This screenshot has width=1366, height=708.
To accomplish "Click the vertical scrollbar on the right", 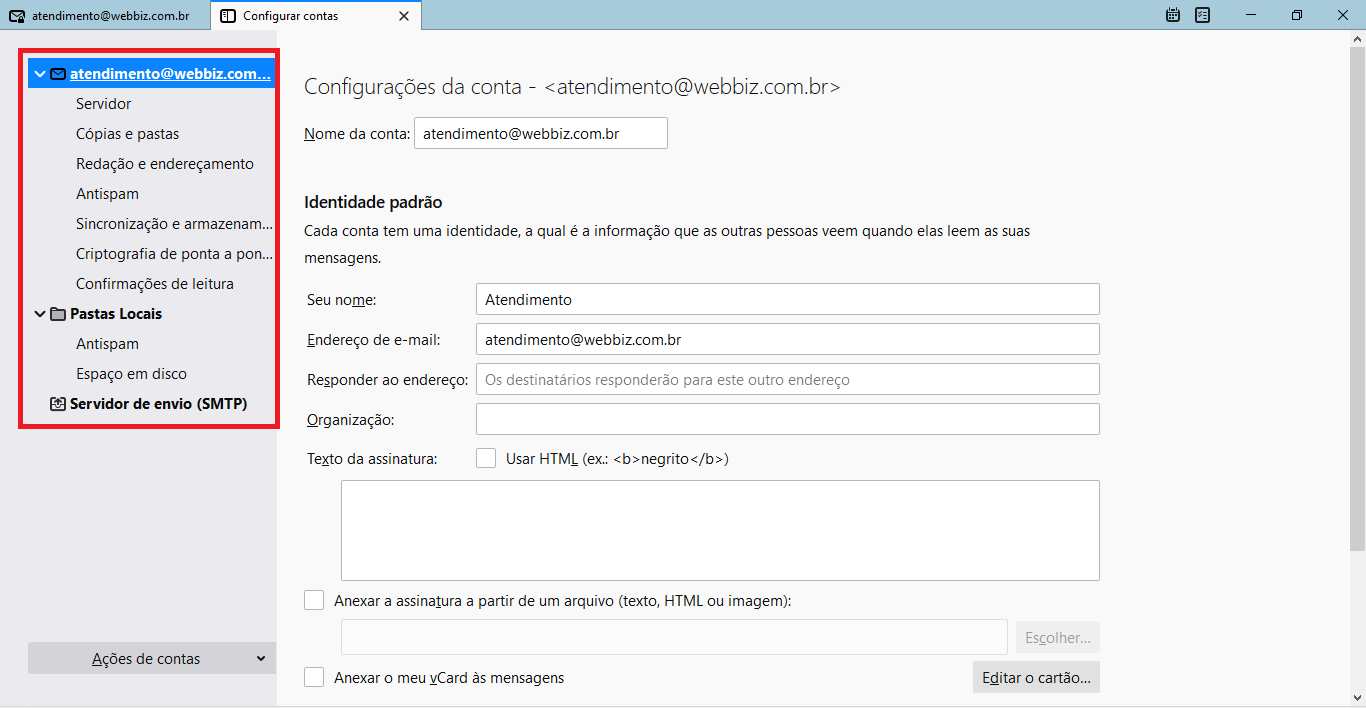I will (1357, 300).
